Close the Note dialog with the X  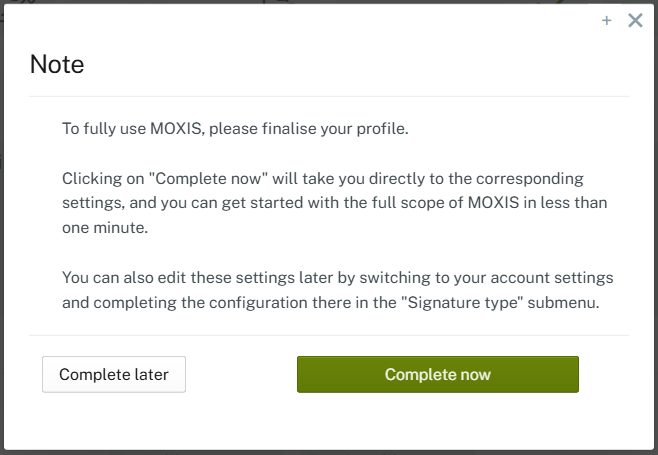[x=635, y=20]
